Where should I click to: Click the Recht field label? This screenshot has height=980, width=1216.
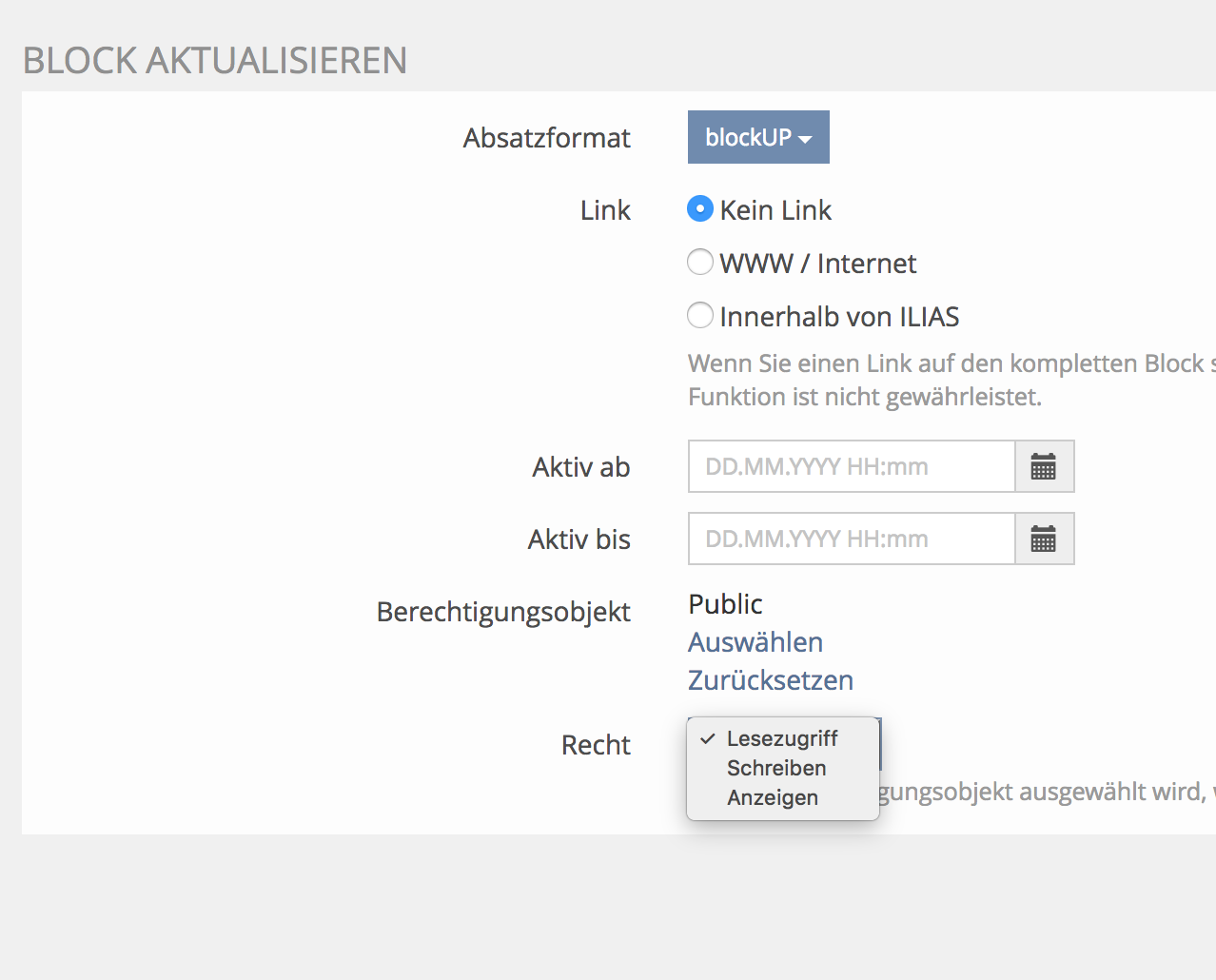click(596, 745)
